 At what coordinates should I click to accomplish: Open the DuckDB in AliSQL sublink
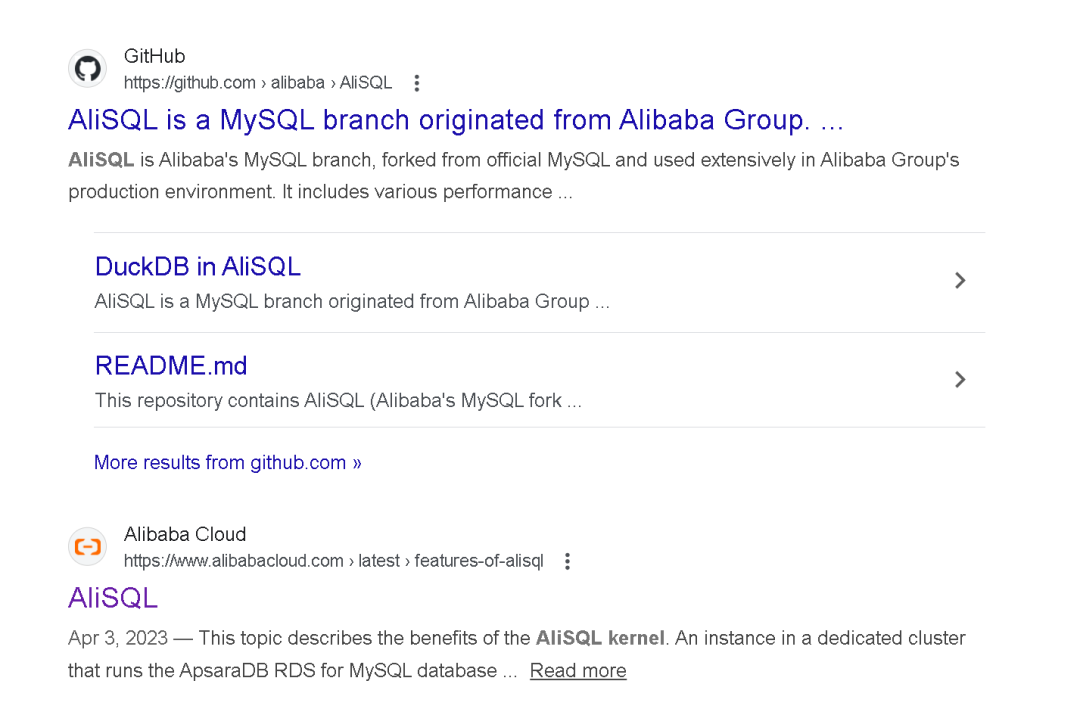[x=198, y=266]
